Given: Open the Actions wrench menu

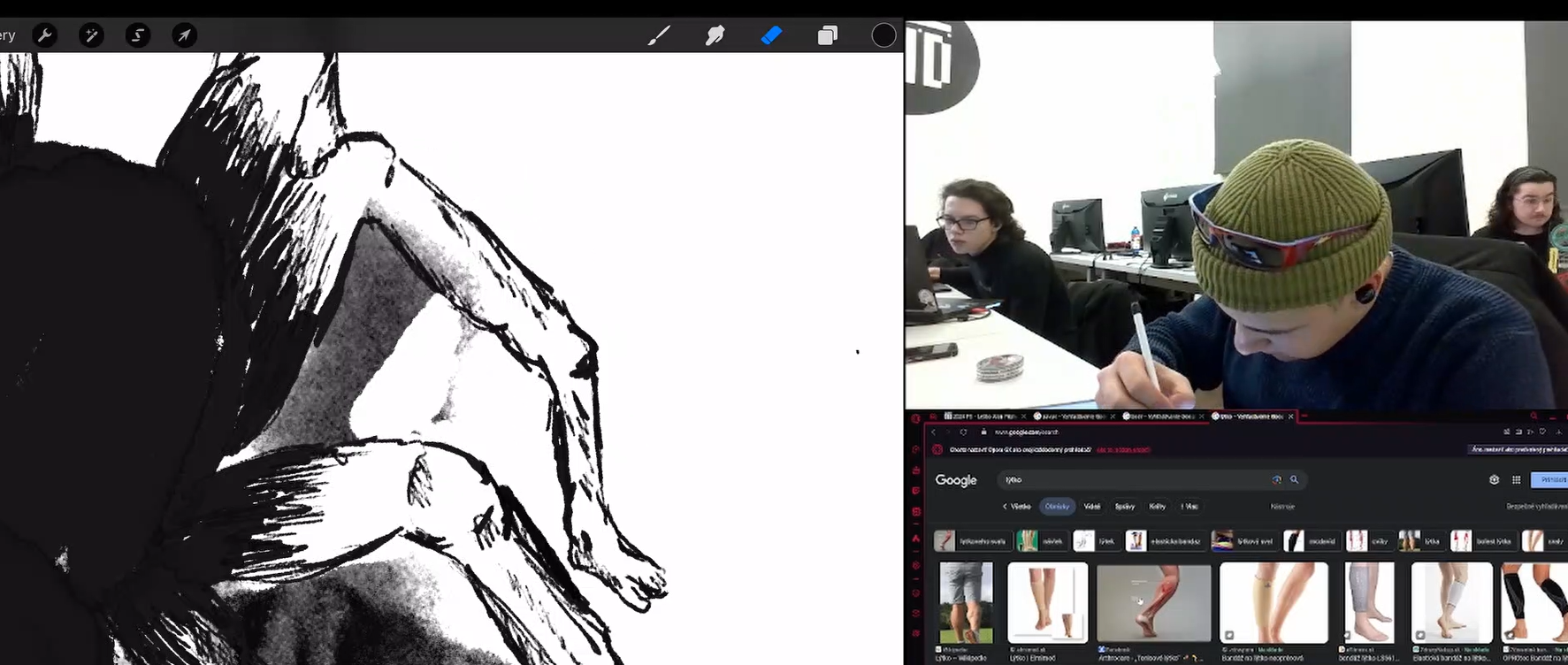Looking at the screenshot, I should pyautogui.click(x=44, y=35).
